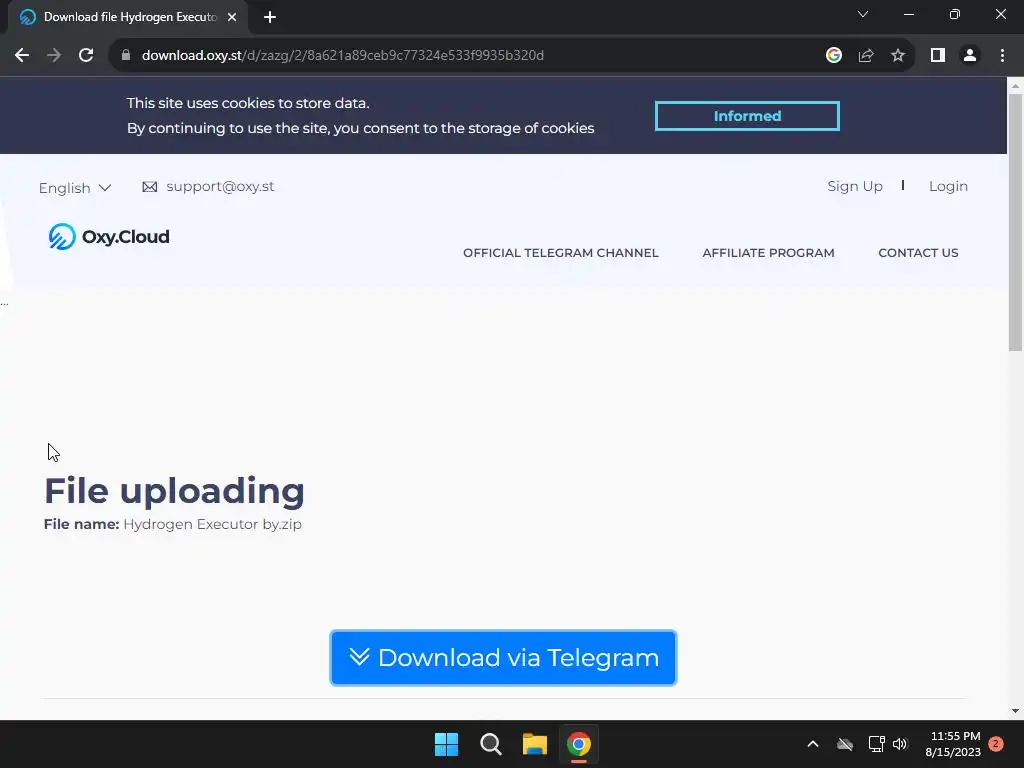
Task: Open the notification badge showing 2
Action: pos(996,744)
